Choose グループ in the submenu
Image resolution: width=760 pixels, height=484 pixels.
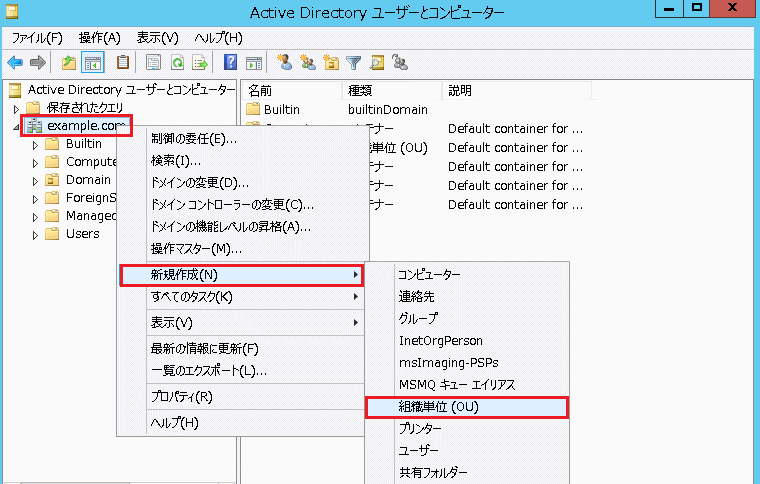[467, 318]
